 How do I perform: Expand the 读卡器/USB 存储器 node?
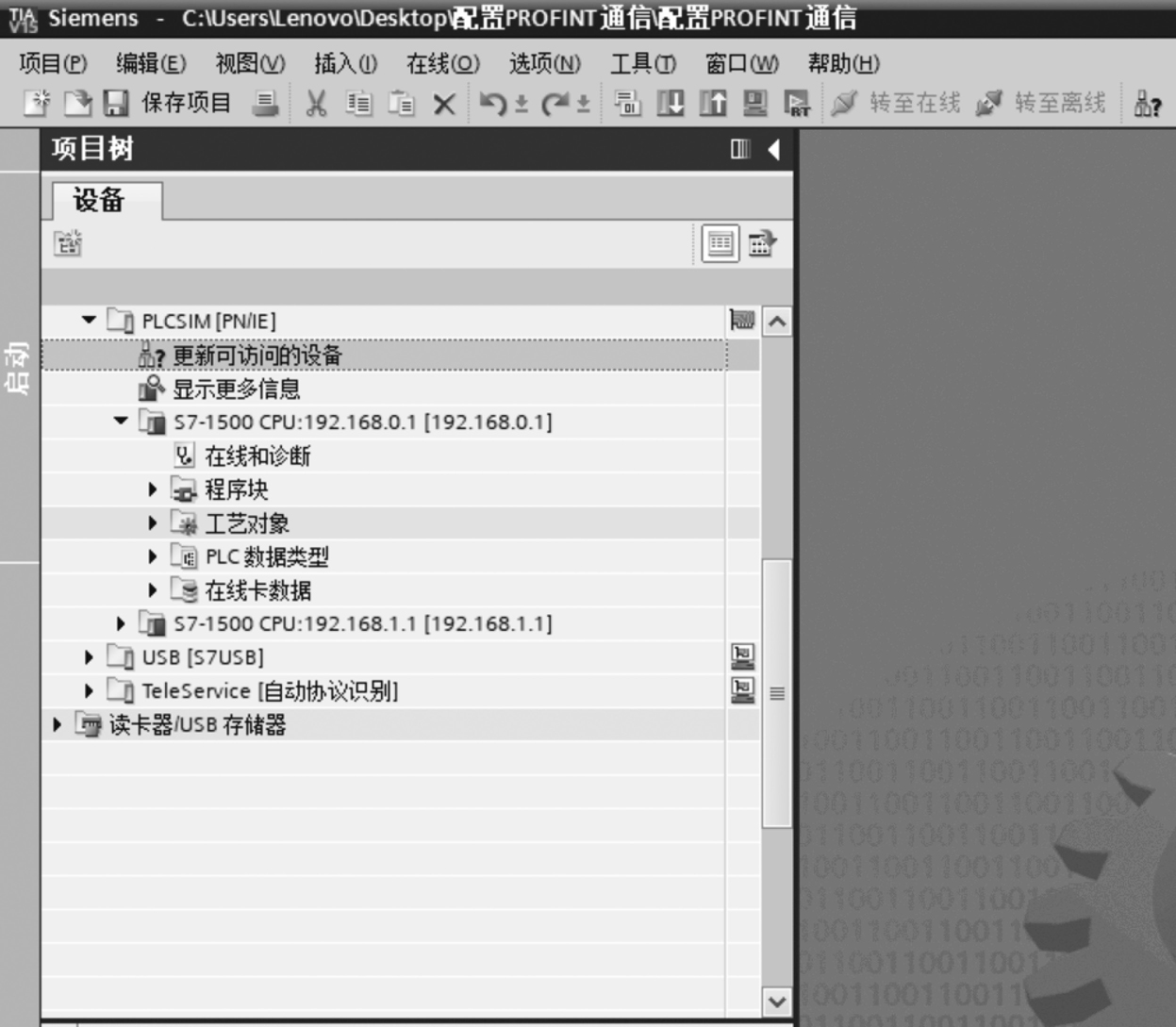click(57, 724)
